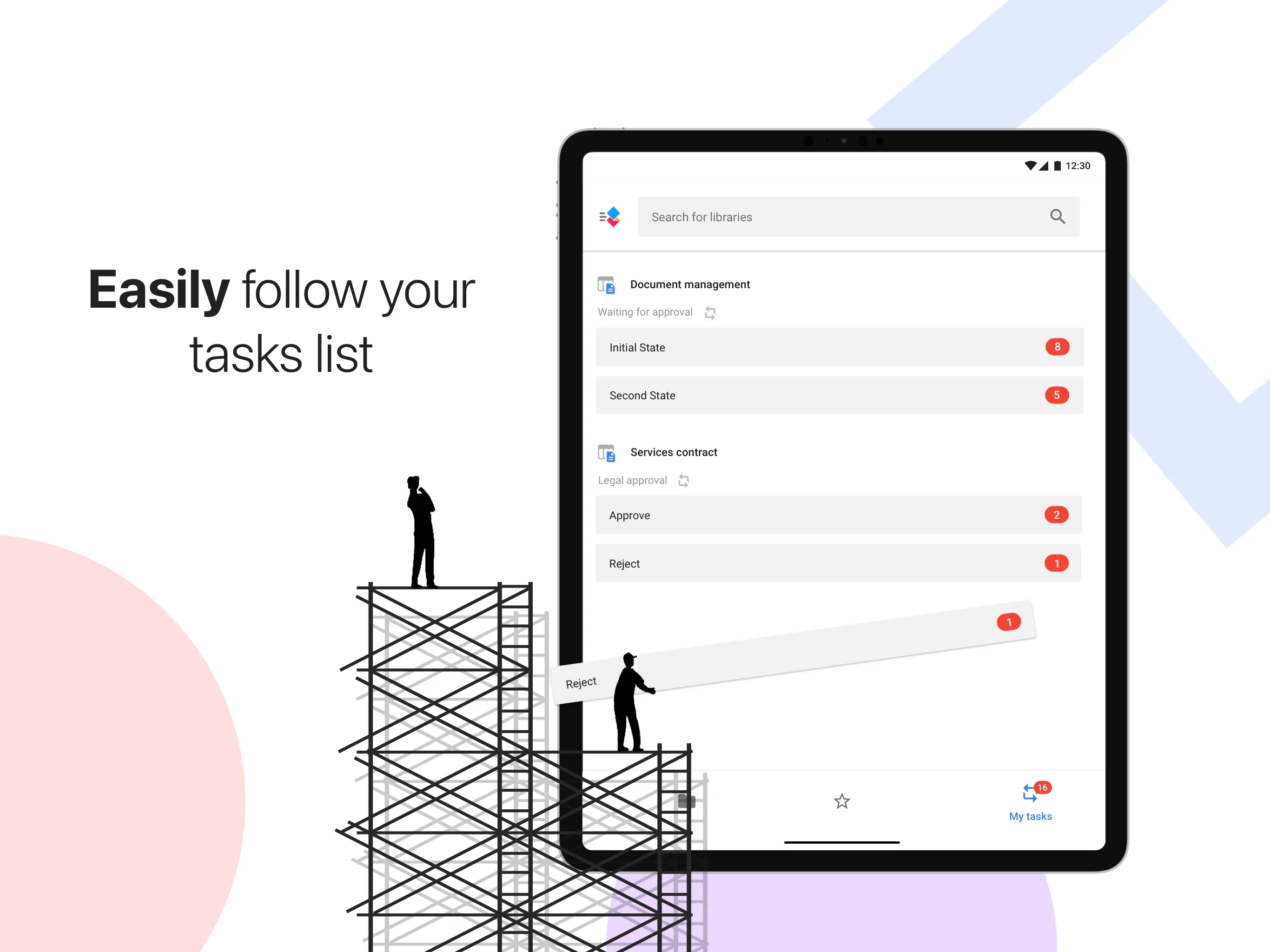1270x952 pixels.
Task: Click the Document management file icon
Action: pos(609,283)
